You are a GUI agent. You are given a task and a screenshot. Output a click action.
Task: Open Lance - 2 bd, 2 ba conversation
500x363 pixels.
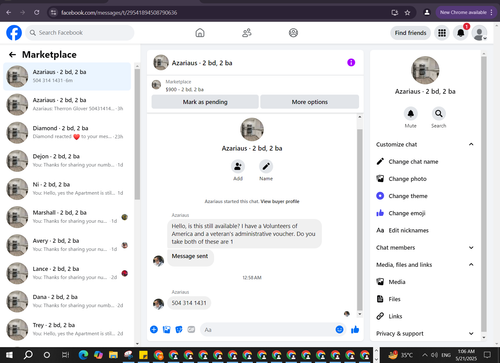[x=67, y=273]
